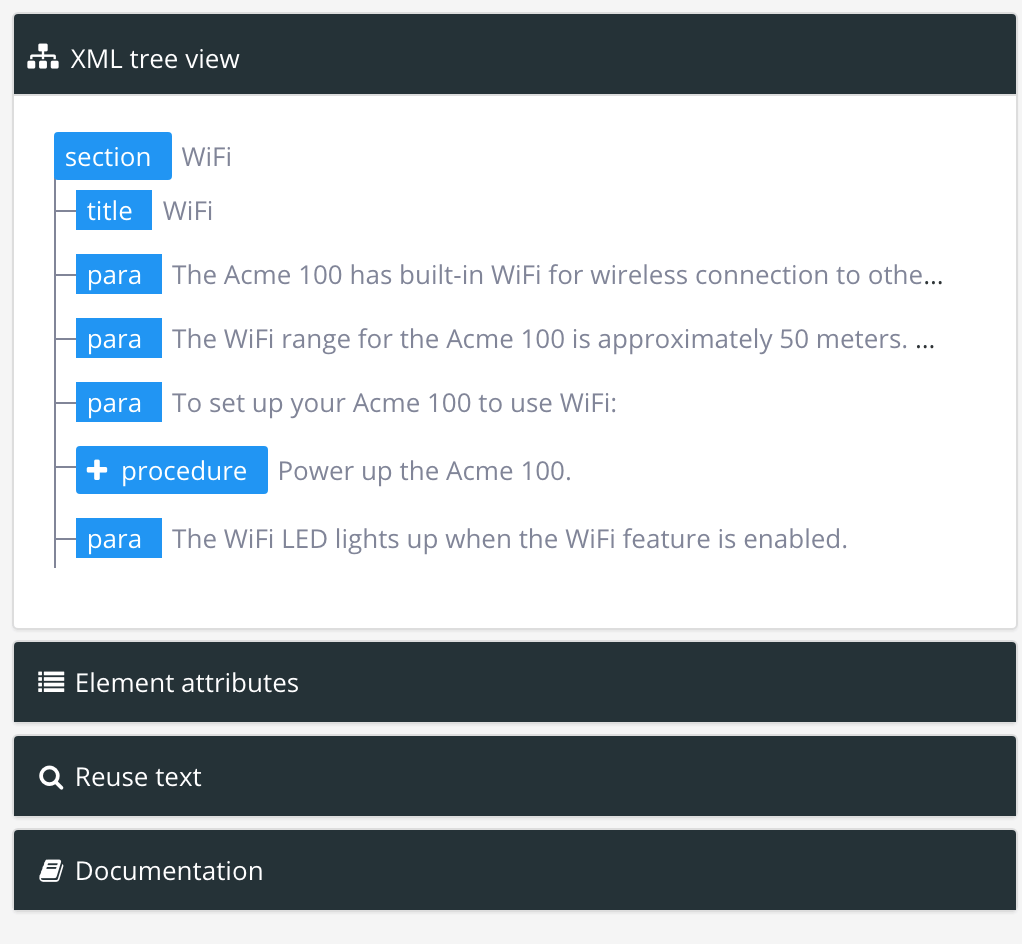Select the para starting 'To set up your Acme 100'
This screenshot has height=944, width=1022.
(119, 402)
